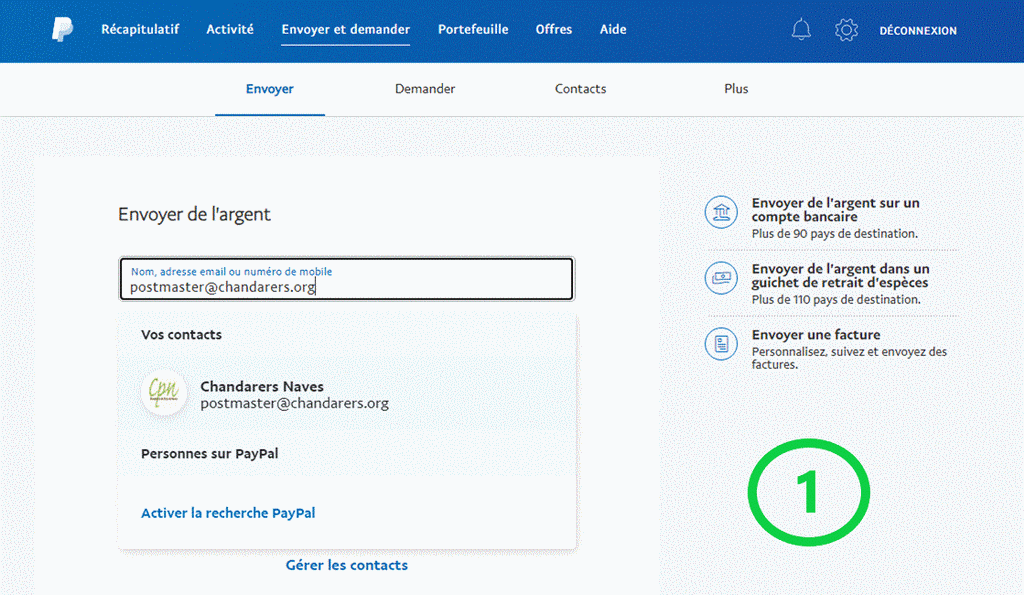Screen dimensions: 1024x595
Task: Switch to the Demander tab
Action: [x=425, y=89]
